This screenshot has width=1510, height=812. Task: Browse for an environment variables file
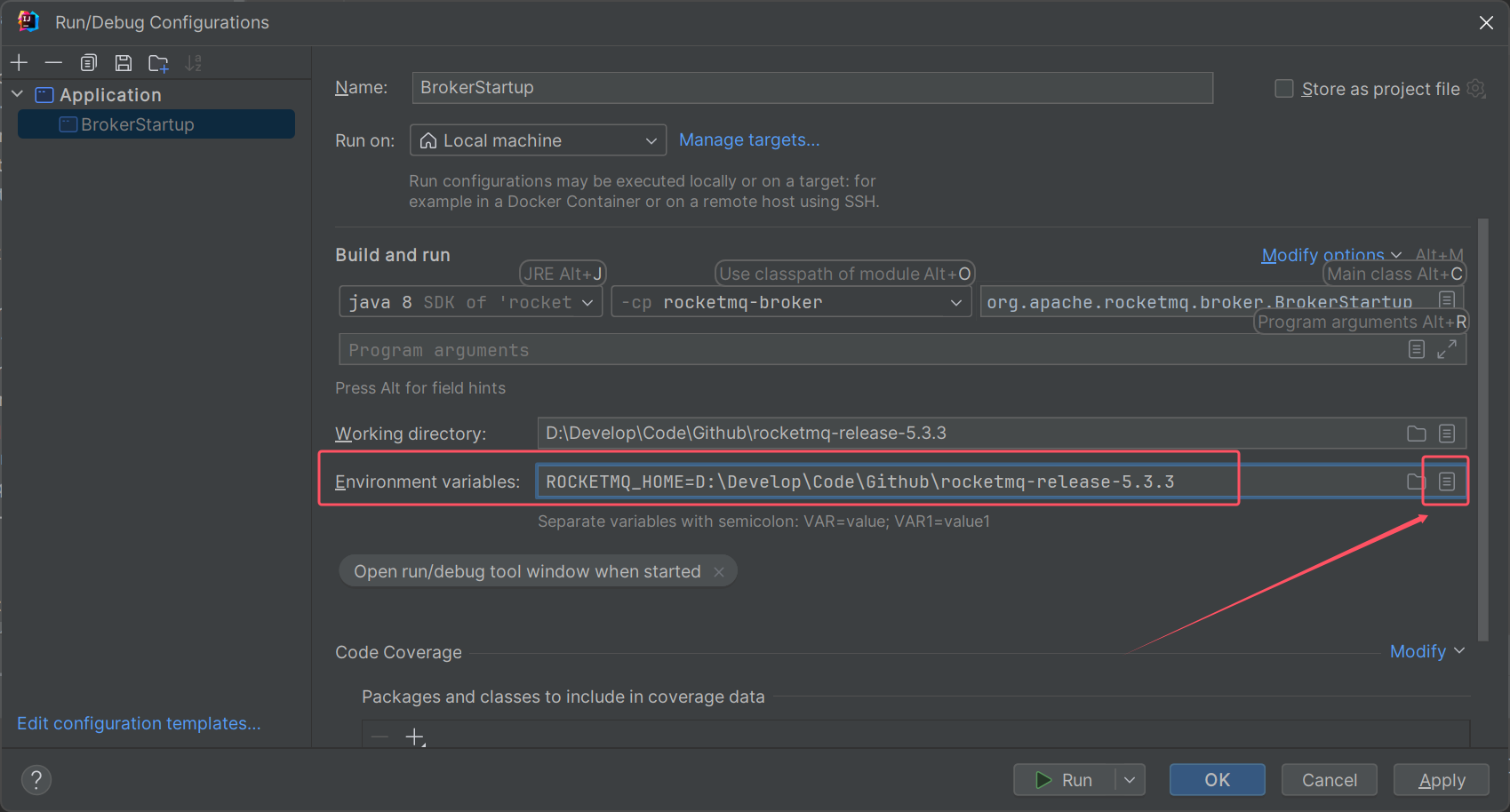[1416, 482]
